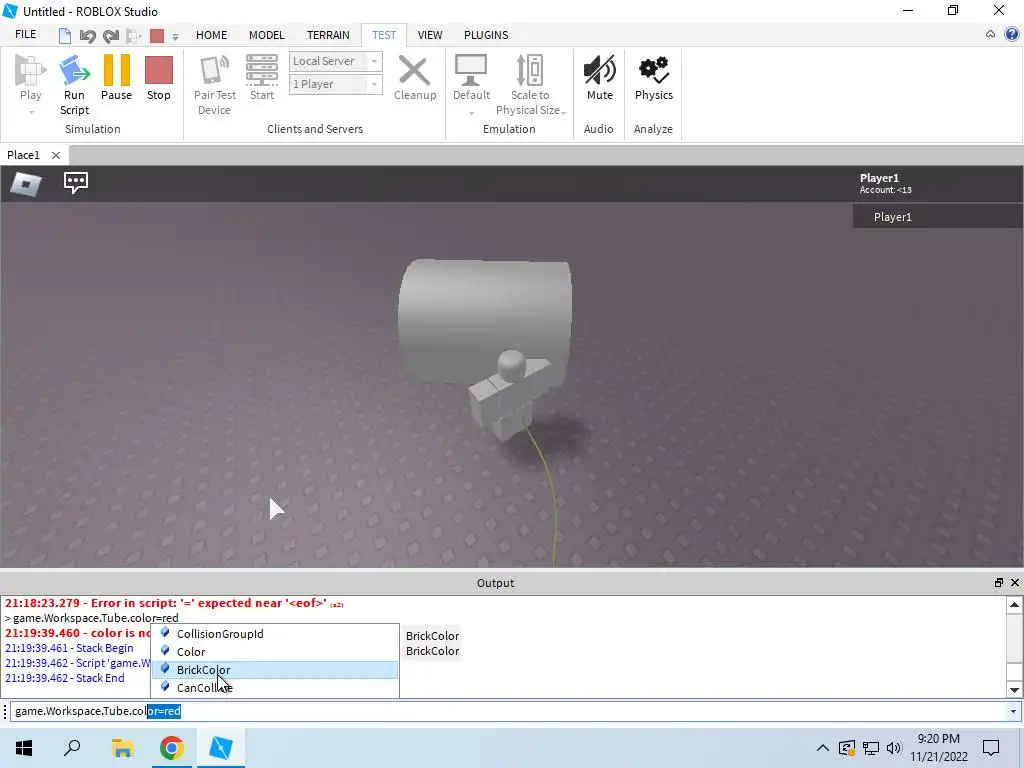Click the 'Stack End' line in Output
This screenshot has width=1024, height=768.
coord(65,678)
